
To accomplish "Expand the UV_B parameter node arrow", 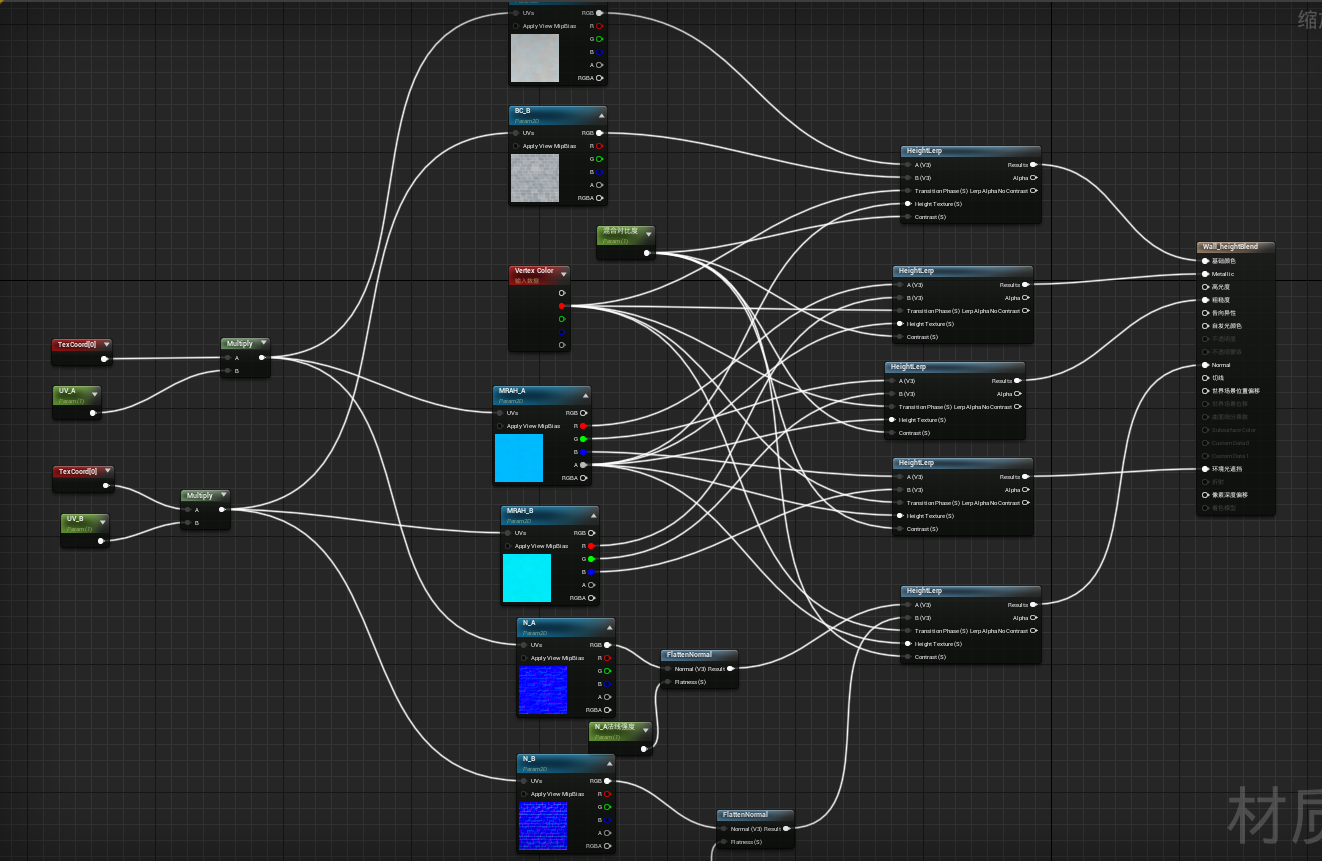I will point(103,522).
